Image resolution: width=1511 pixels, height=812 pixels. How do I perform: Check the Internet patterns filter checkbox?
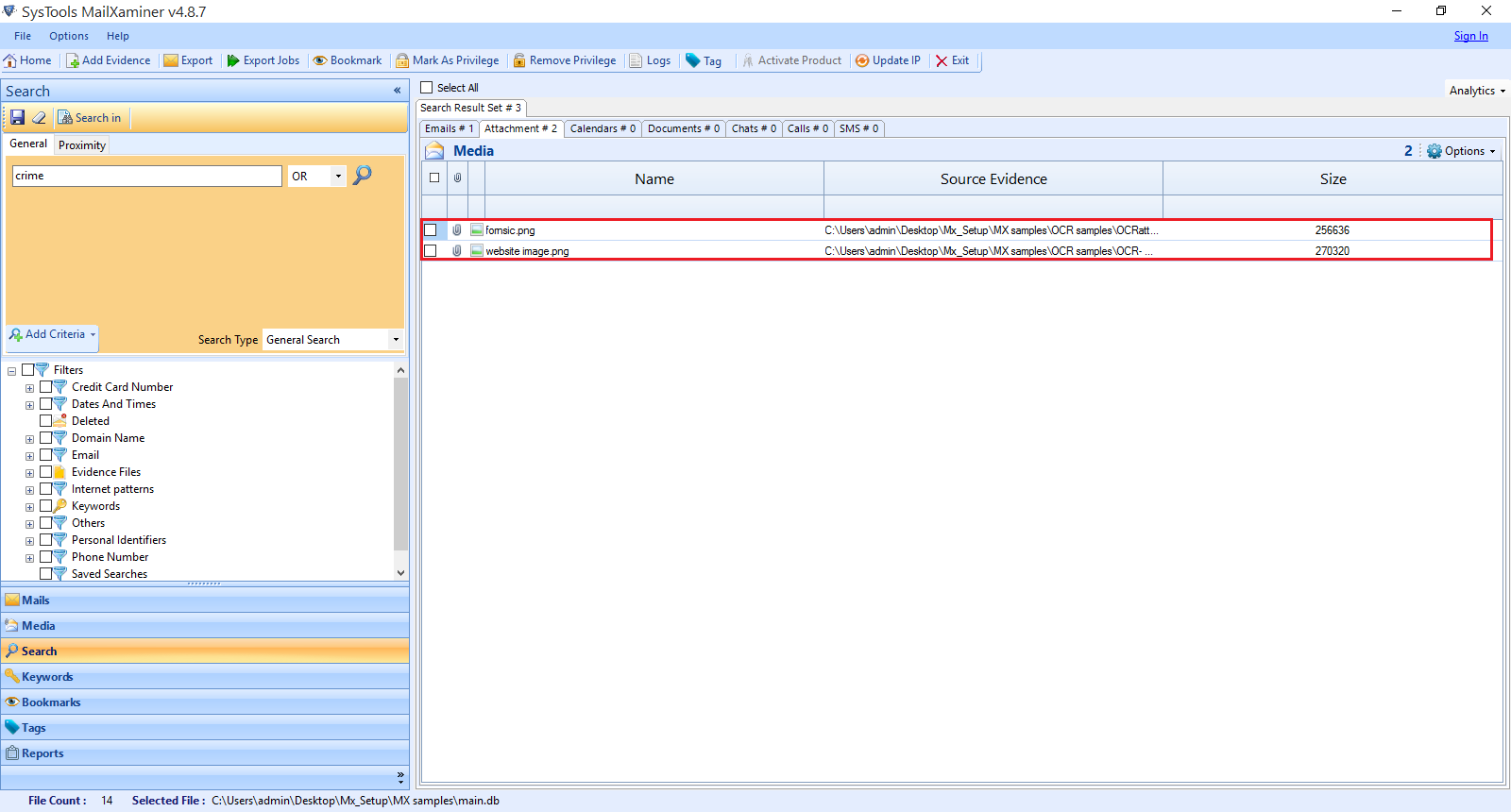pos(46,489)
